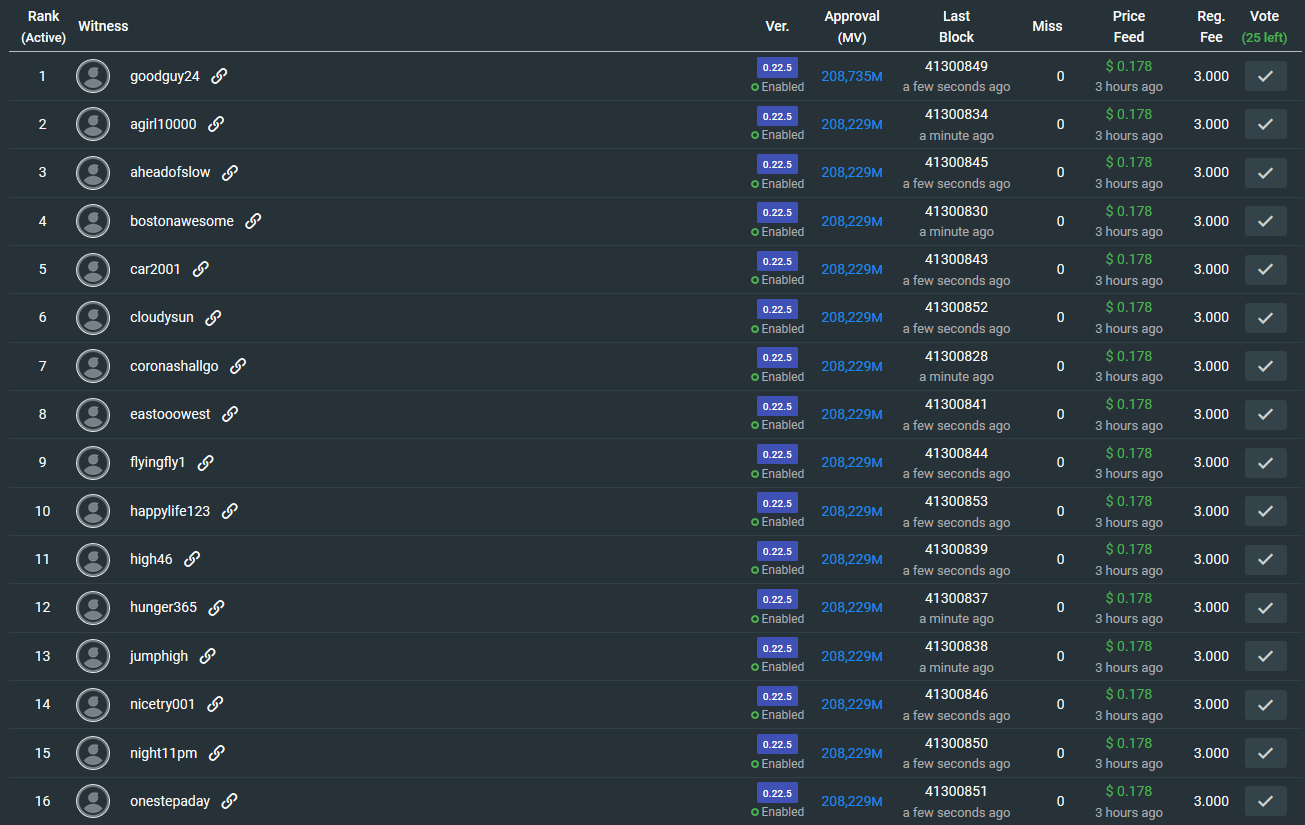
Task: Open the link icon beside happylife123
Action: (x=229, y=511)
